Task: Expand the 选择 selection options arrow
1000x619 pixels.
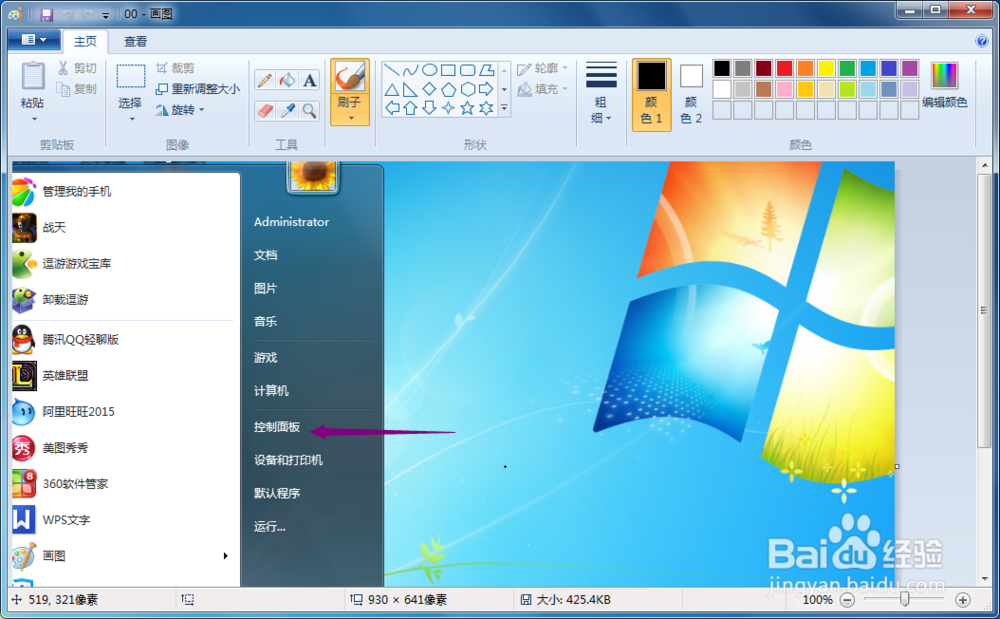Action: (131, 119)
